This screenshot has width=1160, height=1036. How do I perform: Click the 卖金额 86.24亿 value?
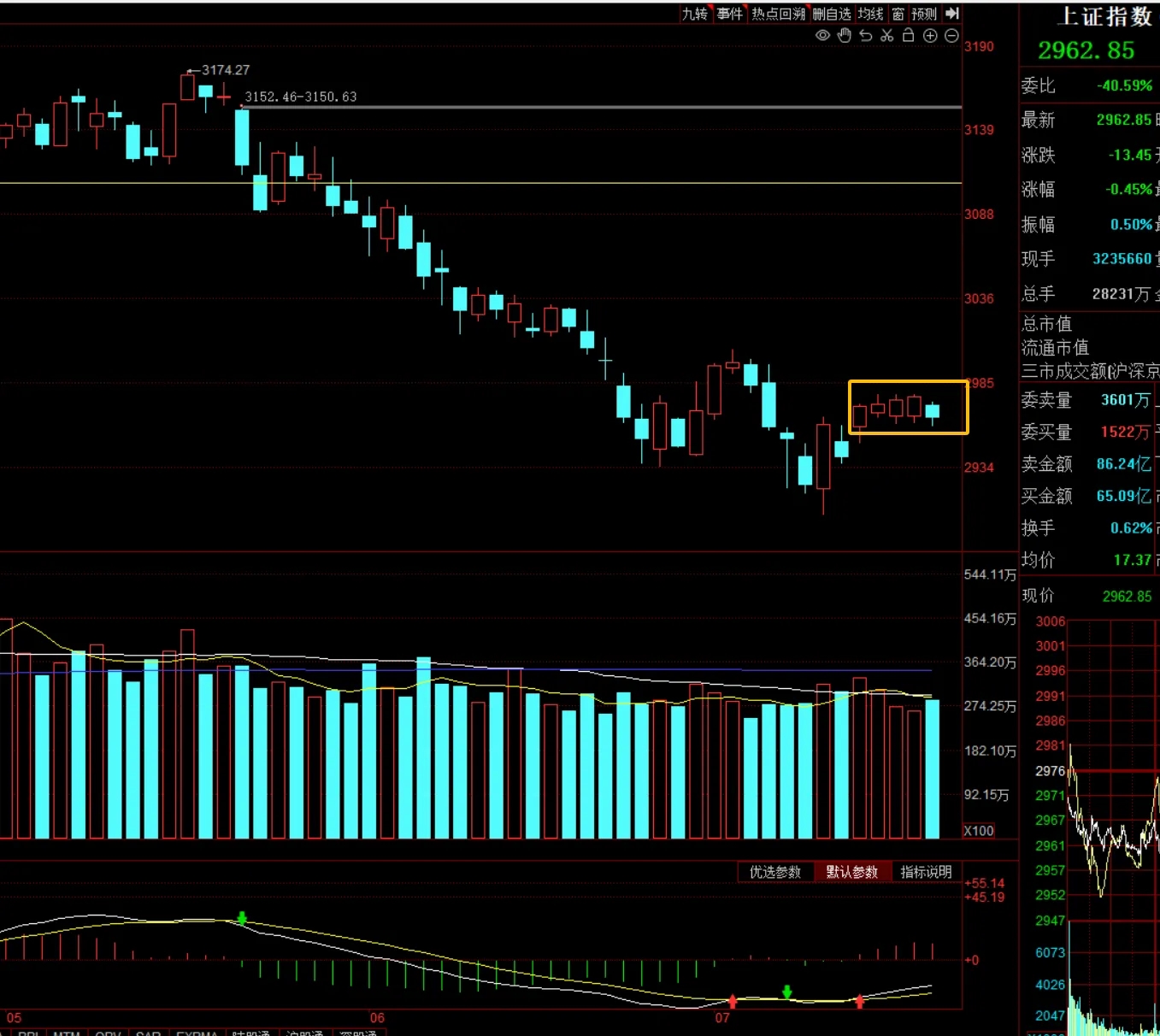(x=1124, y=463)
